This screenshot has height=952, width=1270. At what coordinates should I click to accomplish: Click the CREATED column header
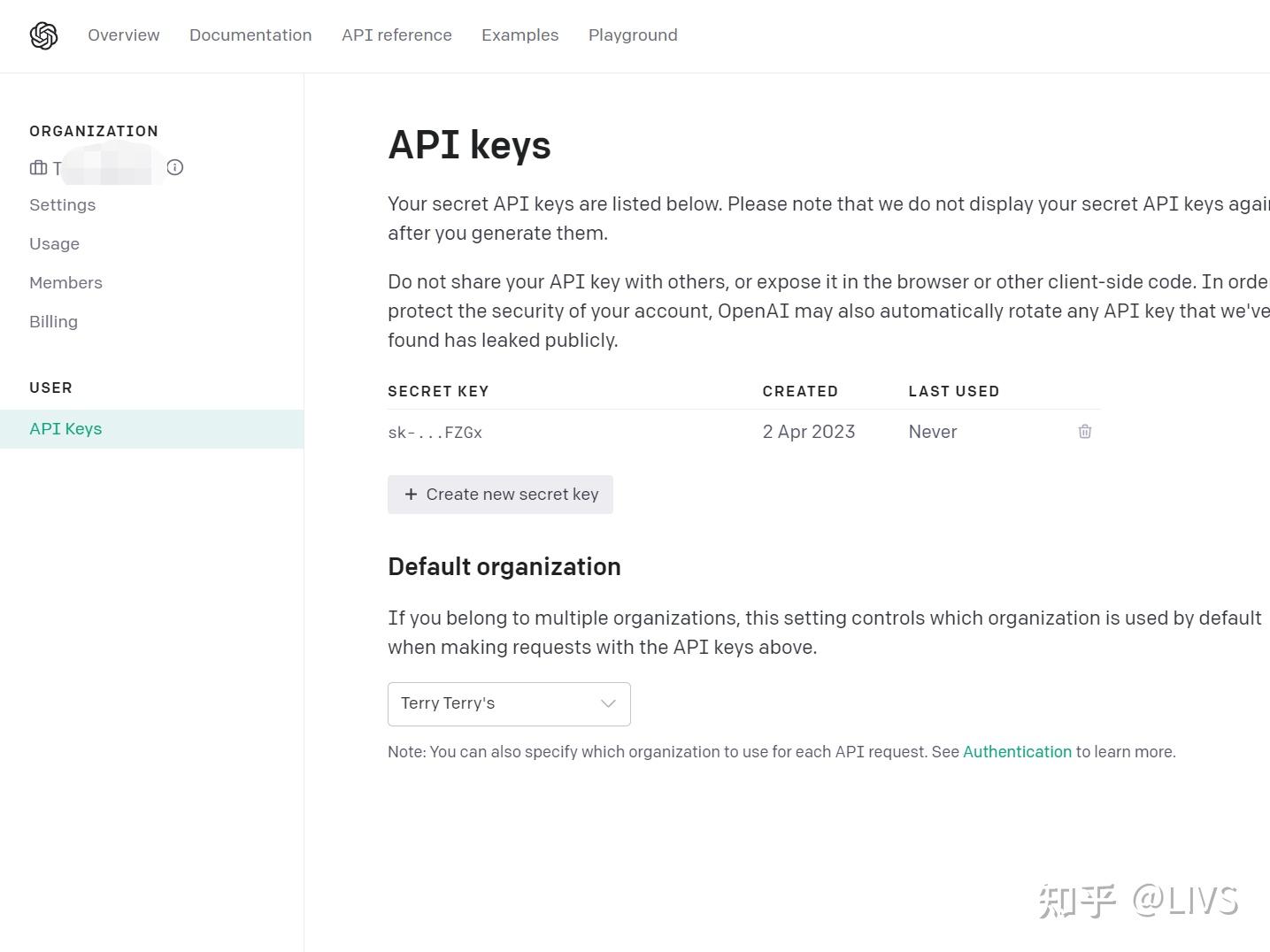click(x=800, y=391)
